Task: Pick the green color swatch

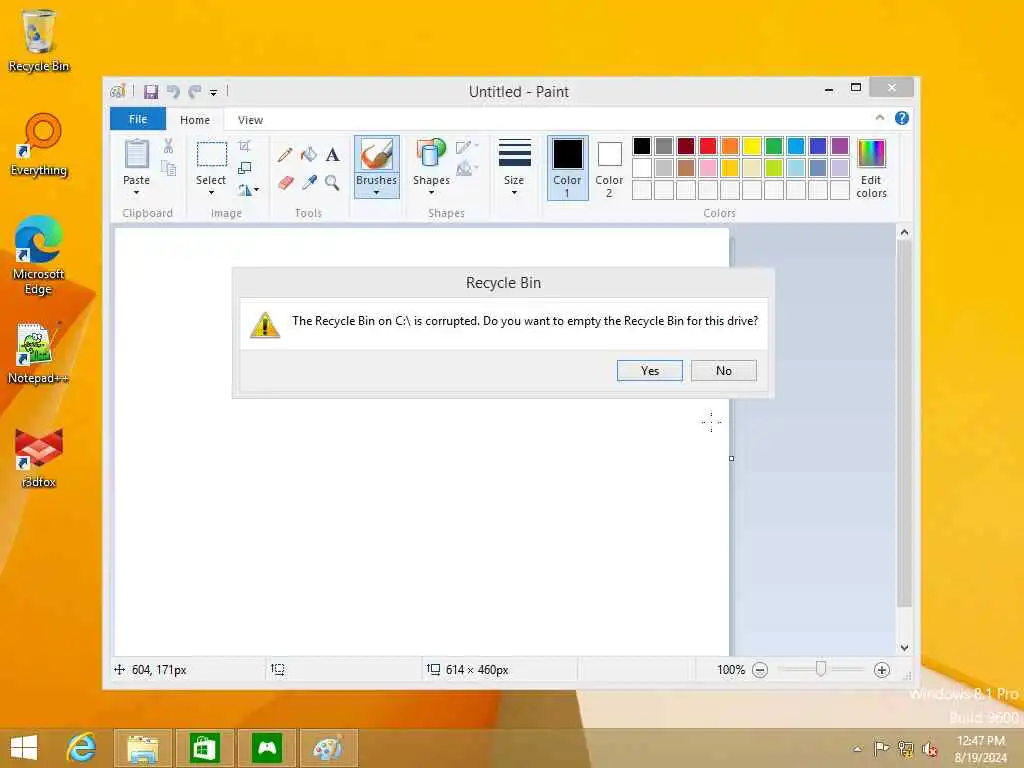Action: [774, 146]
